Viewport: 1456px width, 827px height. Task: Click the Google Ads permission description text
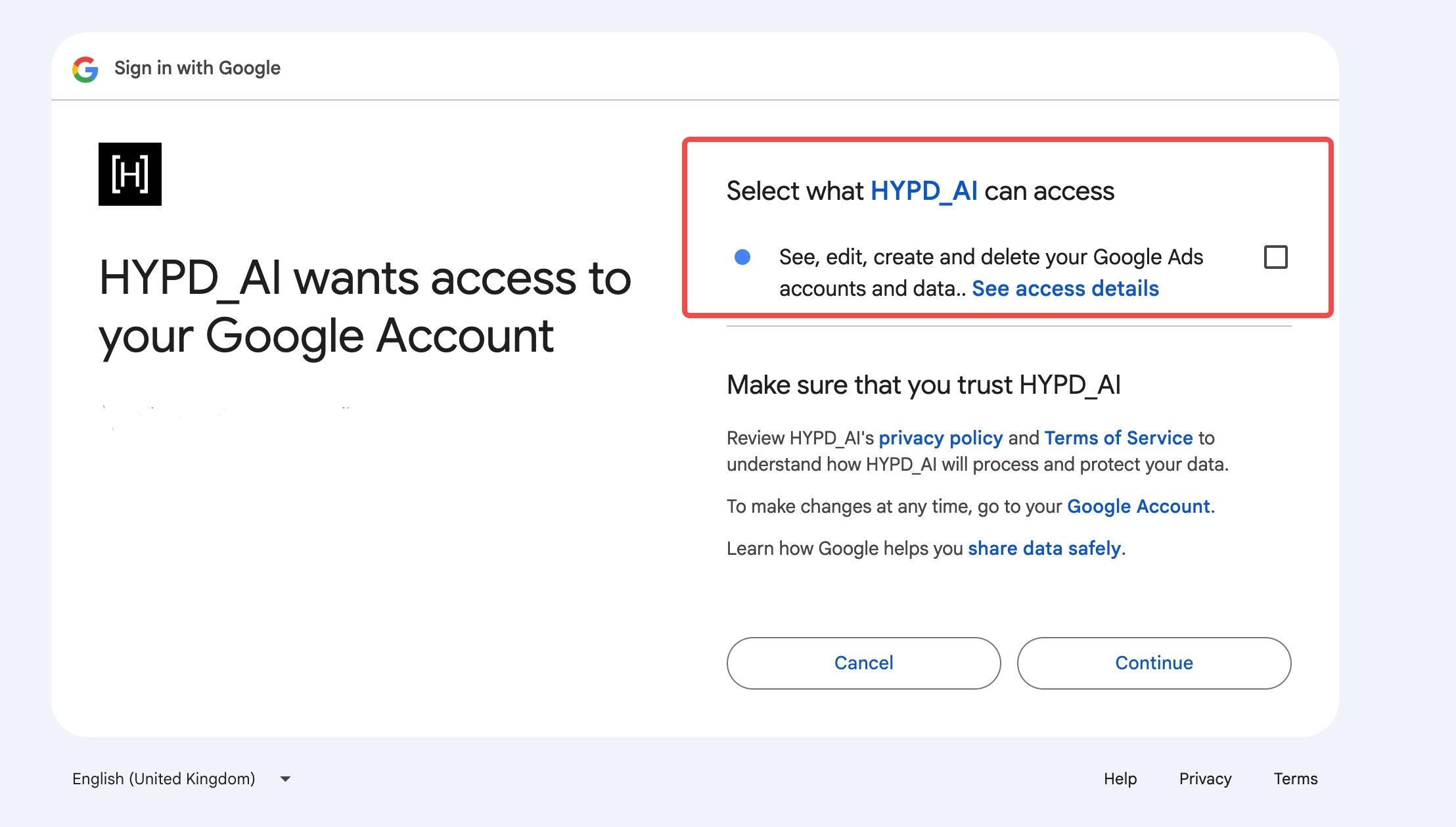(x=991, y=273)
